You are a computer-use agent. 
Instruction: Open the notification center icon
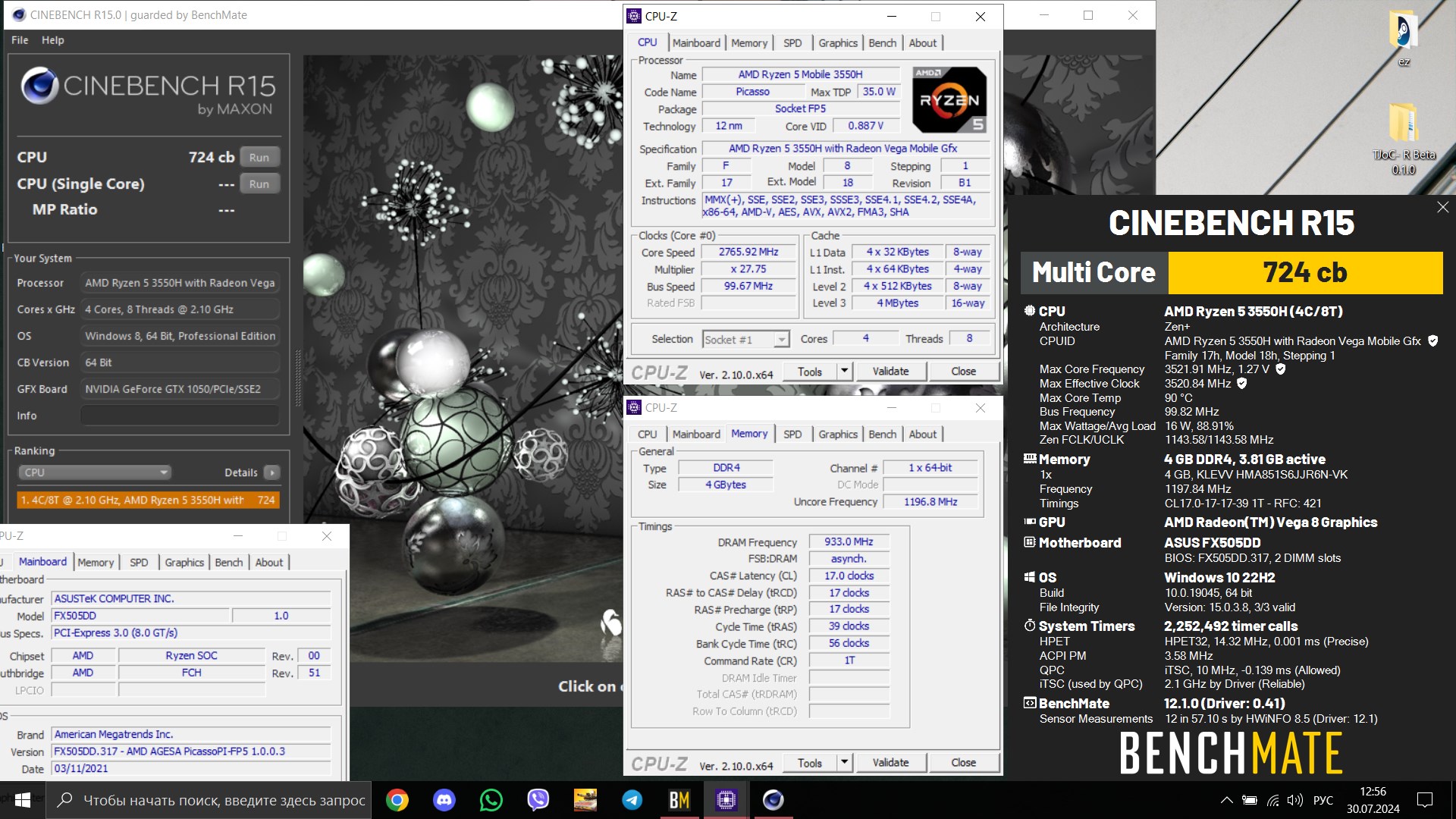click(x=1425, y=800)
